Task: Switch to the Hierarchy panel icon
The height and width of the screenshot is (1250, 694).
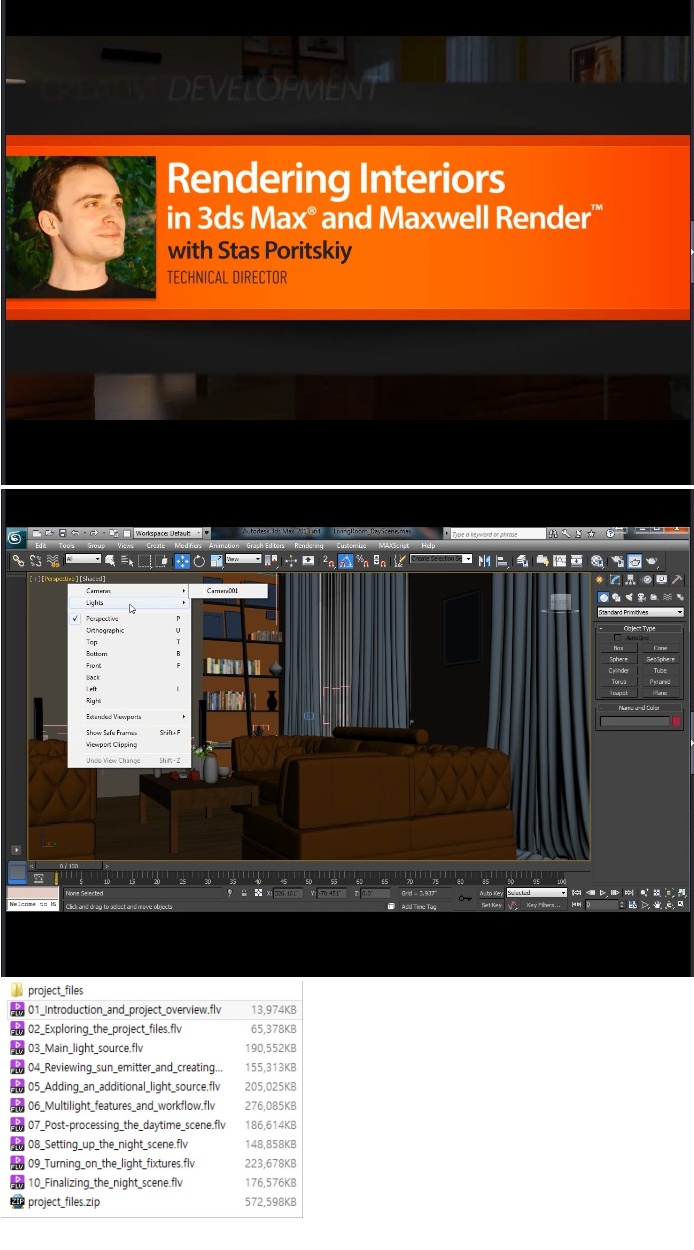Action: (631, 579)
